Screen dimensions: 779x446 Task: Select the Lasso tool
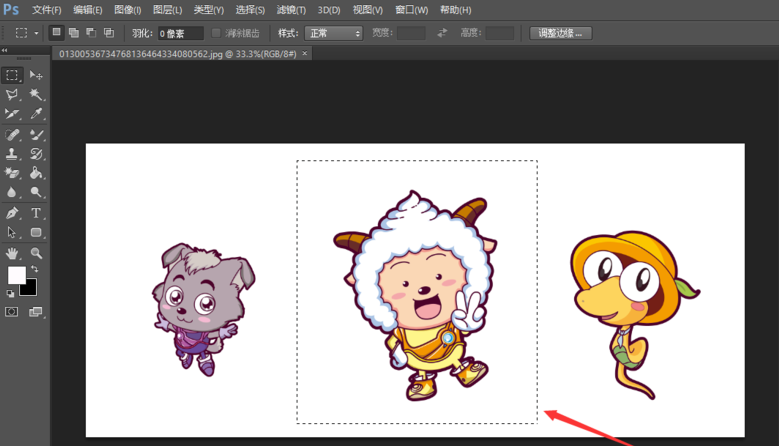click(x=12, y=95)
